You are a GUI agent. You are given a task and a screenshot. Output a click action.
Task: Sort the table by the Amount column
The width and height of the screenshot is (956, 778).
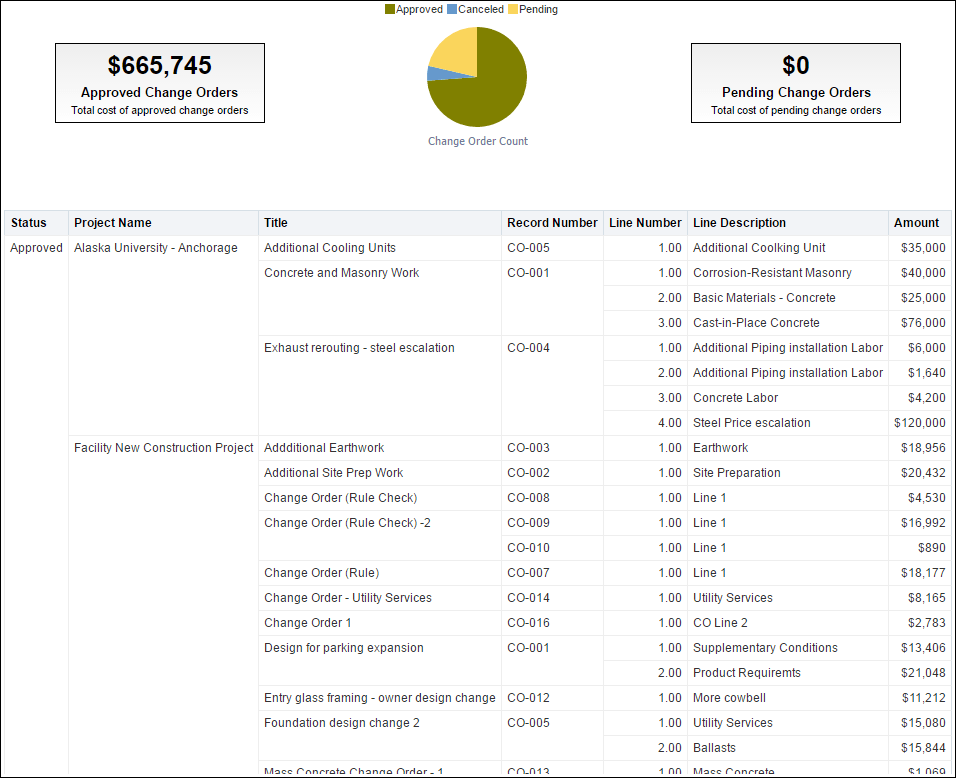tap(918, 222)
